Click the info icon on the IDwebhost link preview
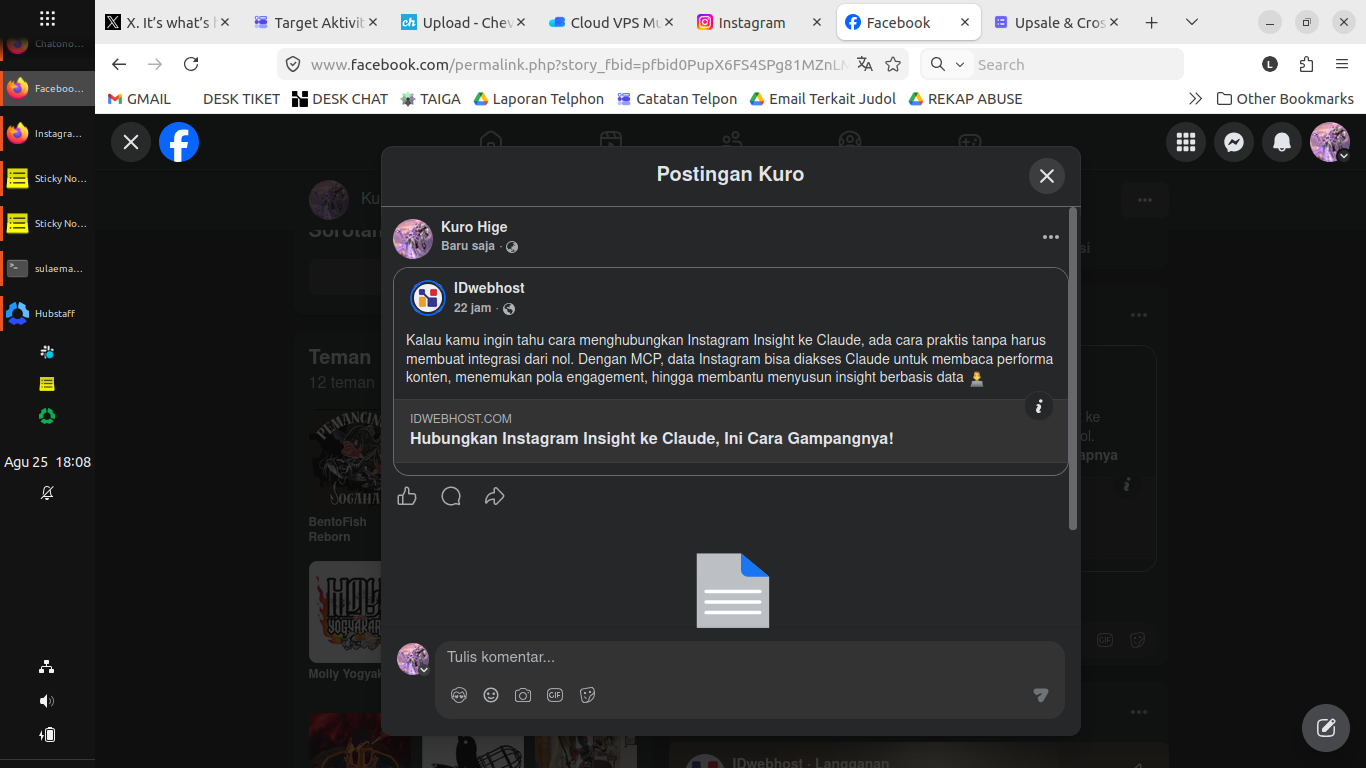This screenshot has height=768, width=1366. click(x=1039, y=406)
